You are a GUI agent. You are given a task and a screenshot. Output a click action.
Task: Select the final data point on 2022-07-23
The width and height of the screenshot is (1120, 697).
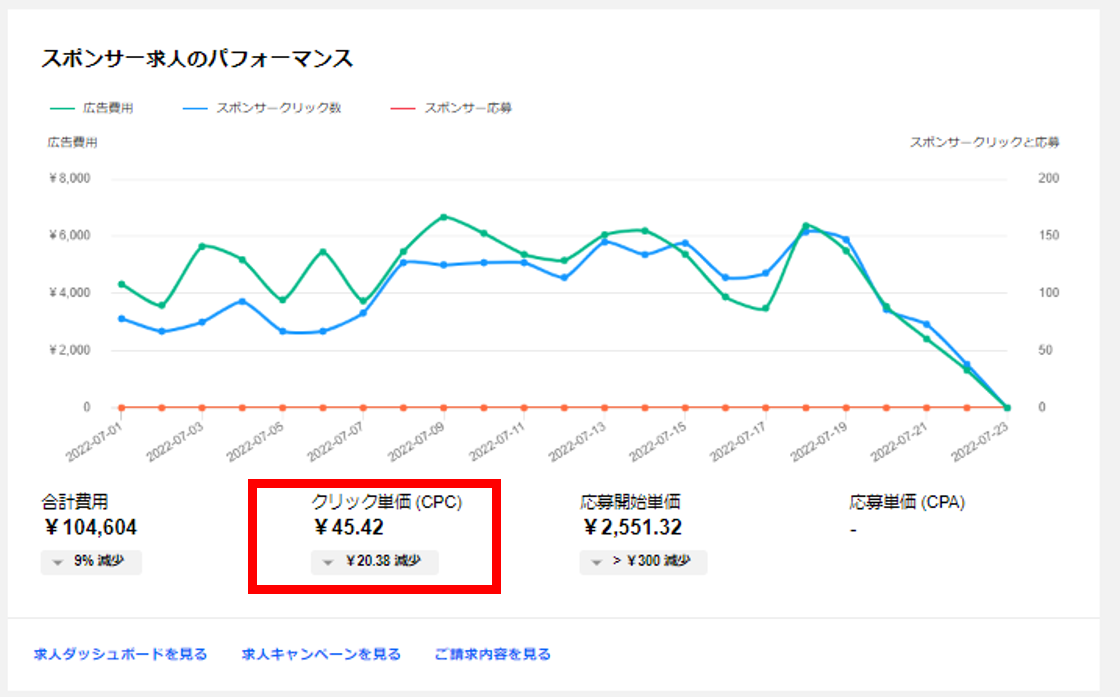coord(1007,407)
